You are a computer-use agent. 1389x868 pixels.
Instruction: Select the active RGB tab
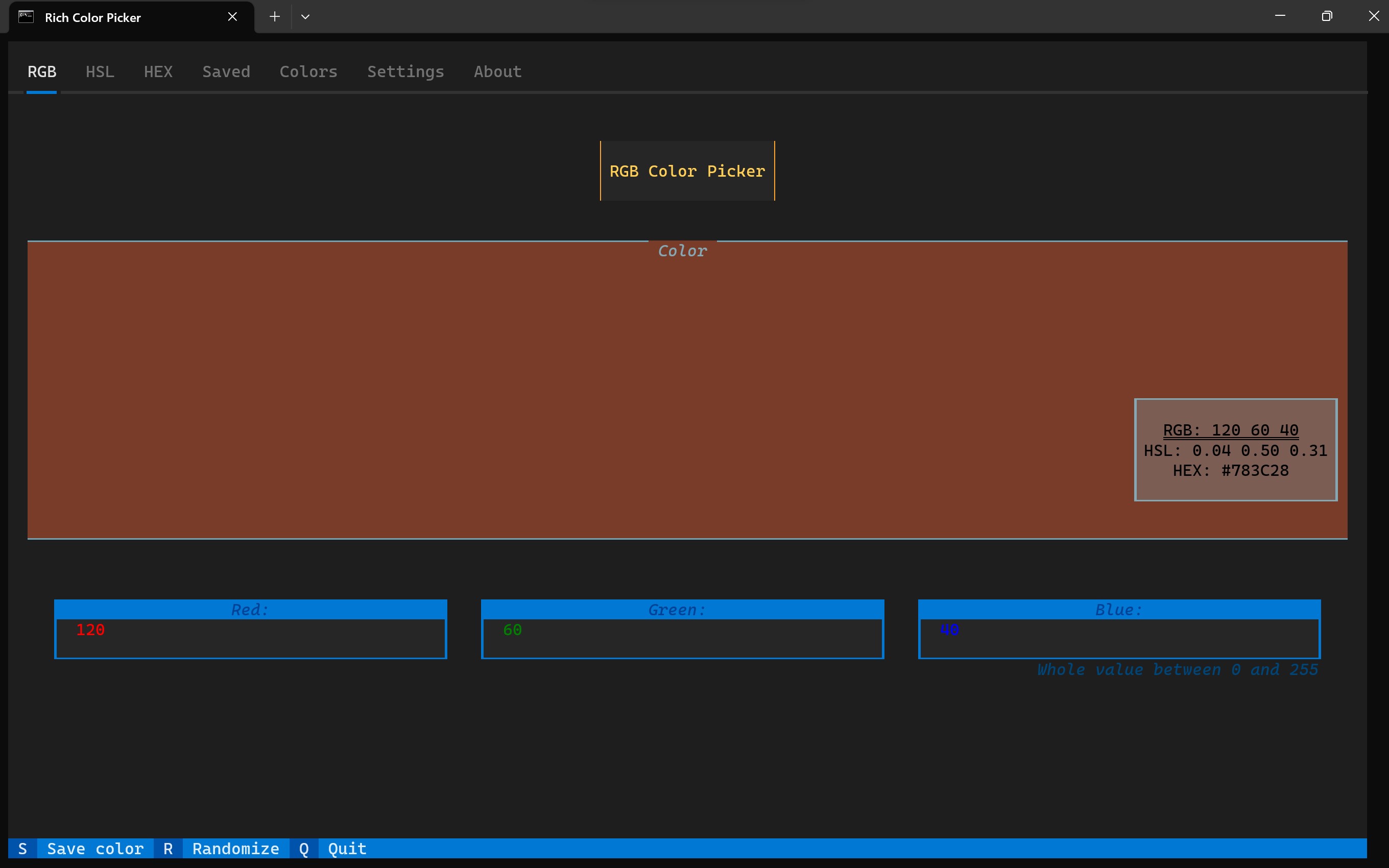point(42,72)
